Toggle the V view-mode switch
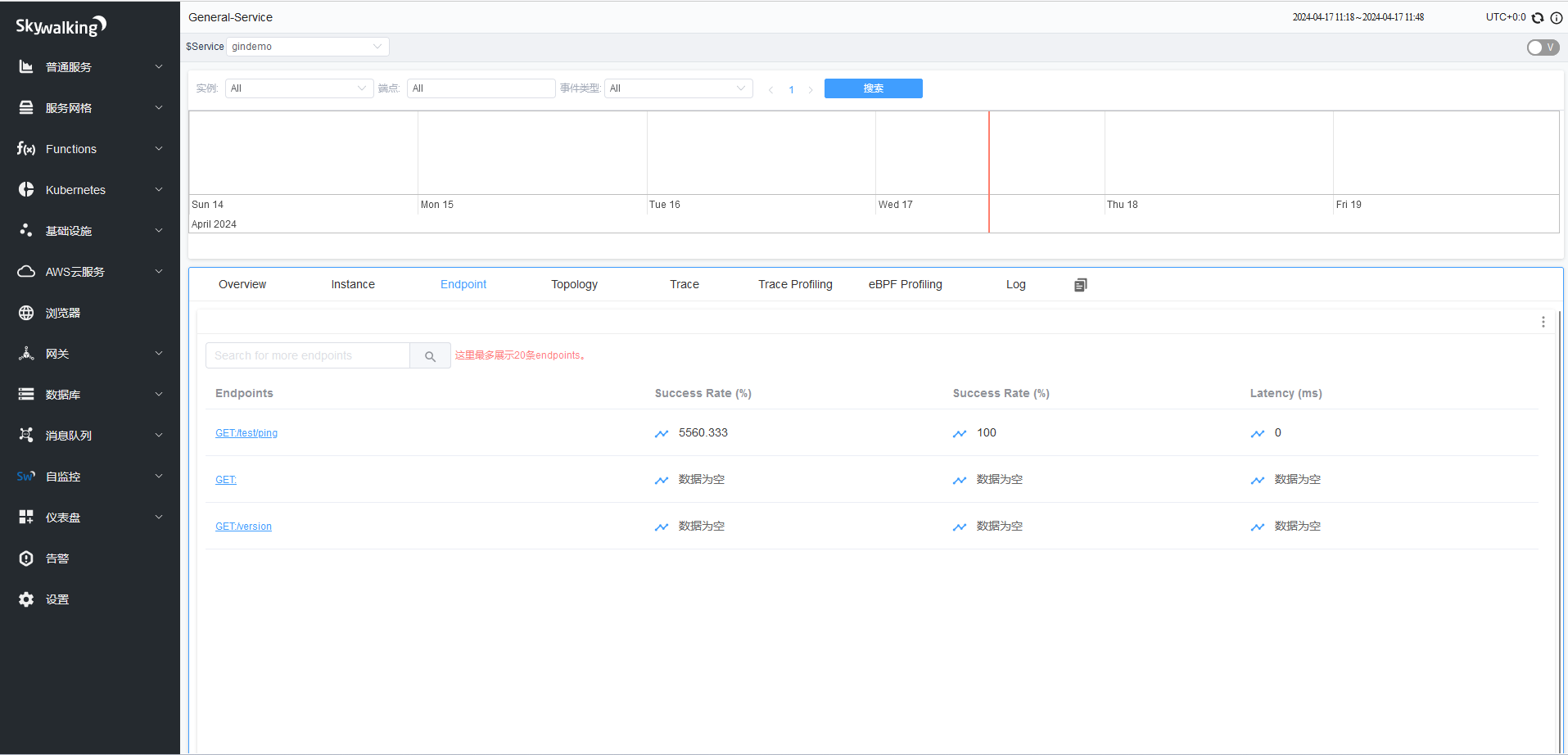1568x755 pixels. click(x=1543, y=47)
